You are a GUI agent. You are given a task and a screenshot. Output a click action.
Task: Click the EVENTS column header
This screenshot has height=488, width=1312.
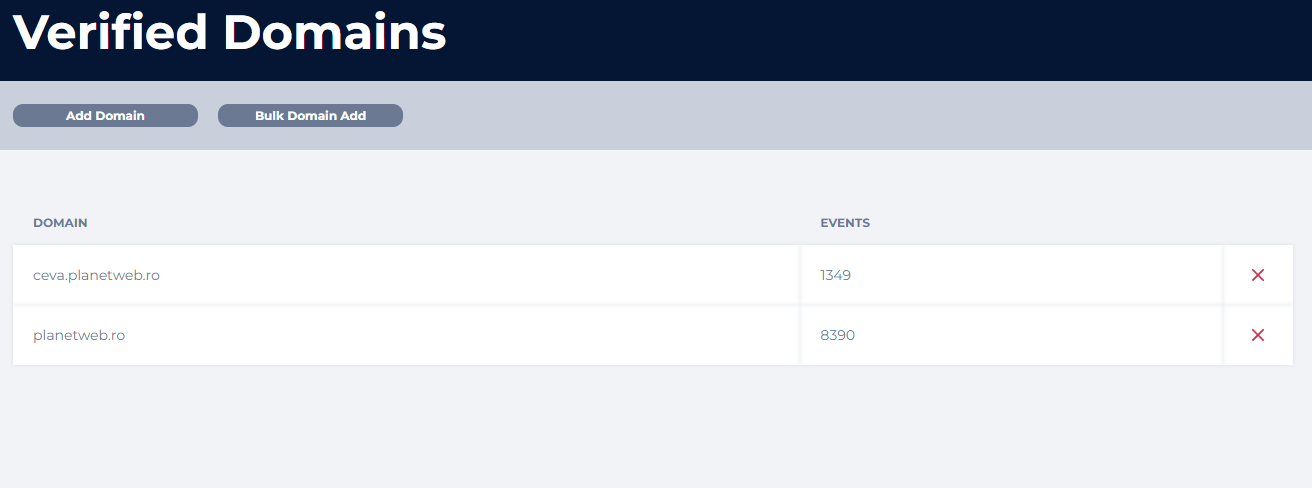pos(845,223)
